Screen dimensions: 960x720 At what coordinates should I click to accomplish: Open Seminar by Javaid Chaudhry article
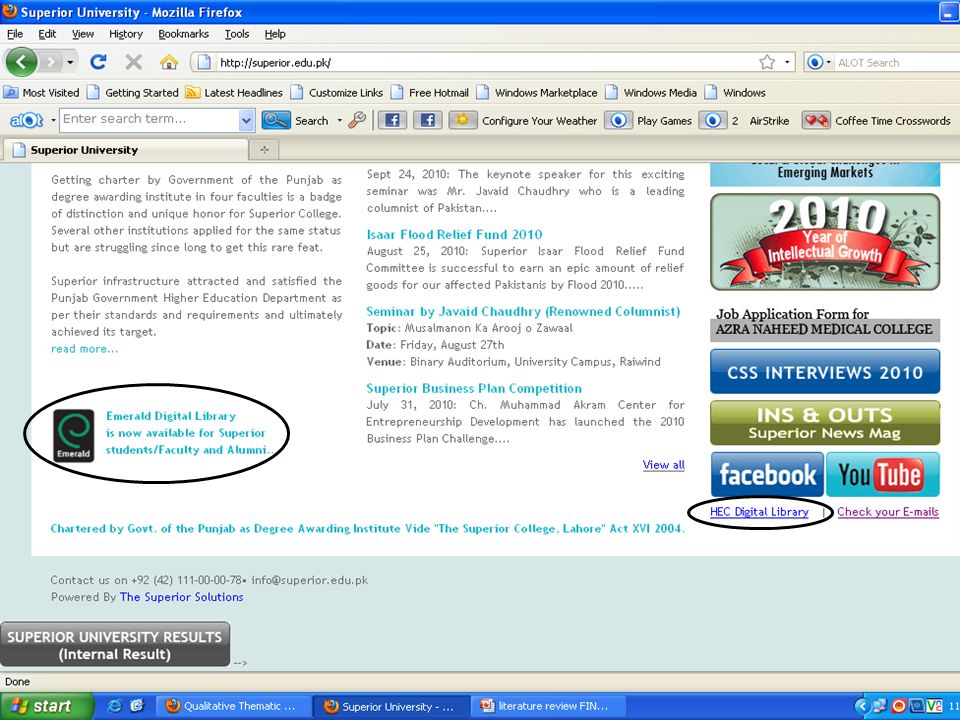(x=523, y=311)
